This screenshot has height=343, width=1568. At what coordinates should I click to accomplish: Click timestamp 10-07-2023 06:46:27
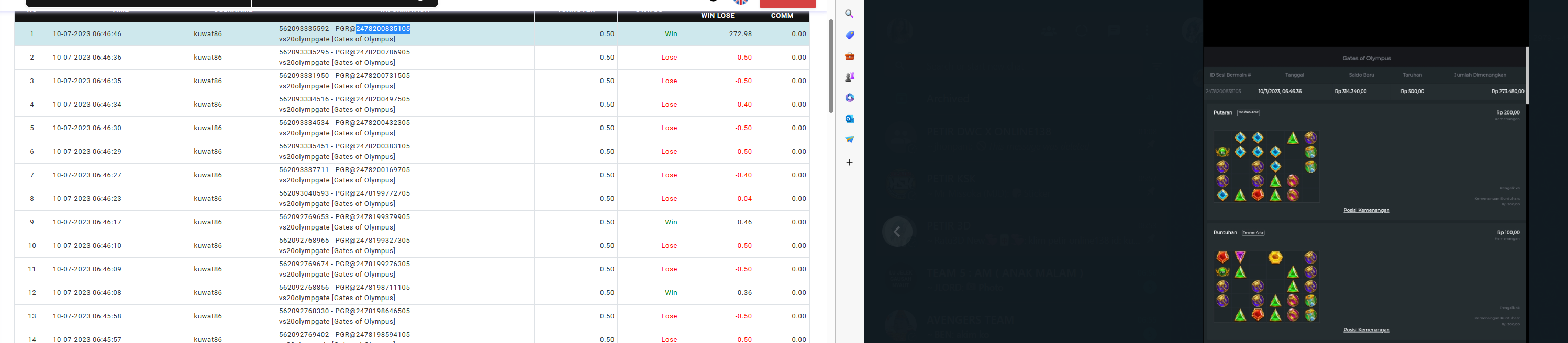87,175
